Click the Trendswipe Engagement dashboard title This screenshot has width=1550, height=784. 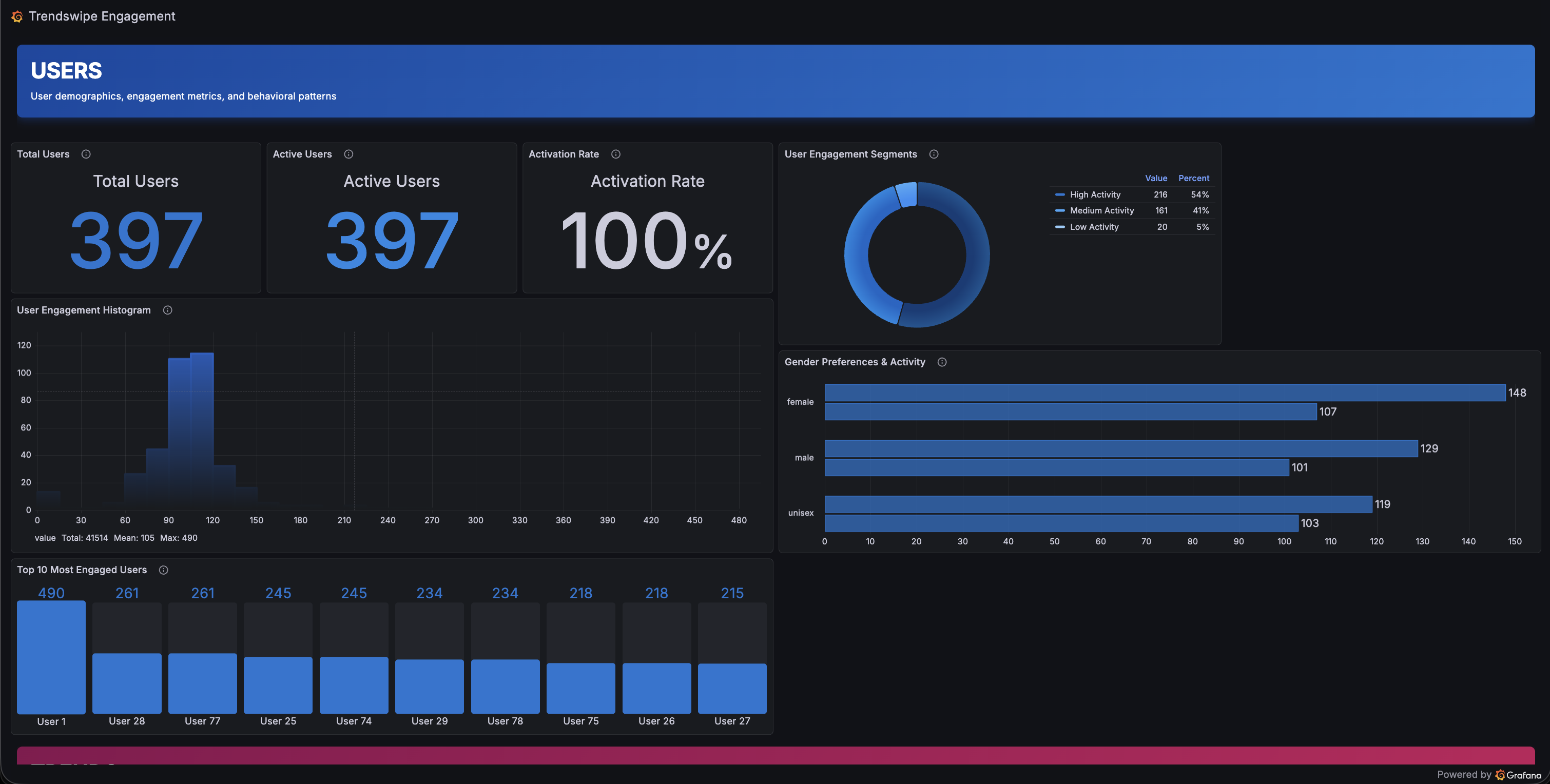click(x=102, y=16)
